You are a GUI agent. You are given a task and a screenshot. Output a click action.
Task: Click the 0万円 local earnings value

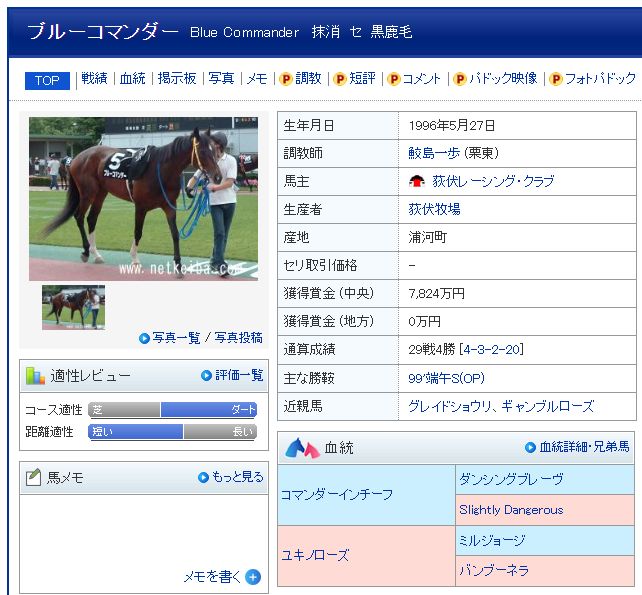(x=425, y=321)
